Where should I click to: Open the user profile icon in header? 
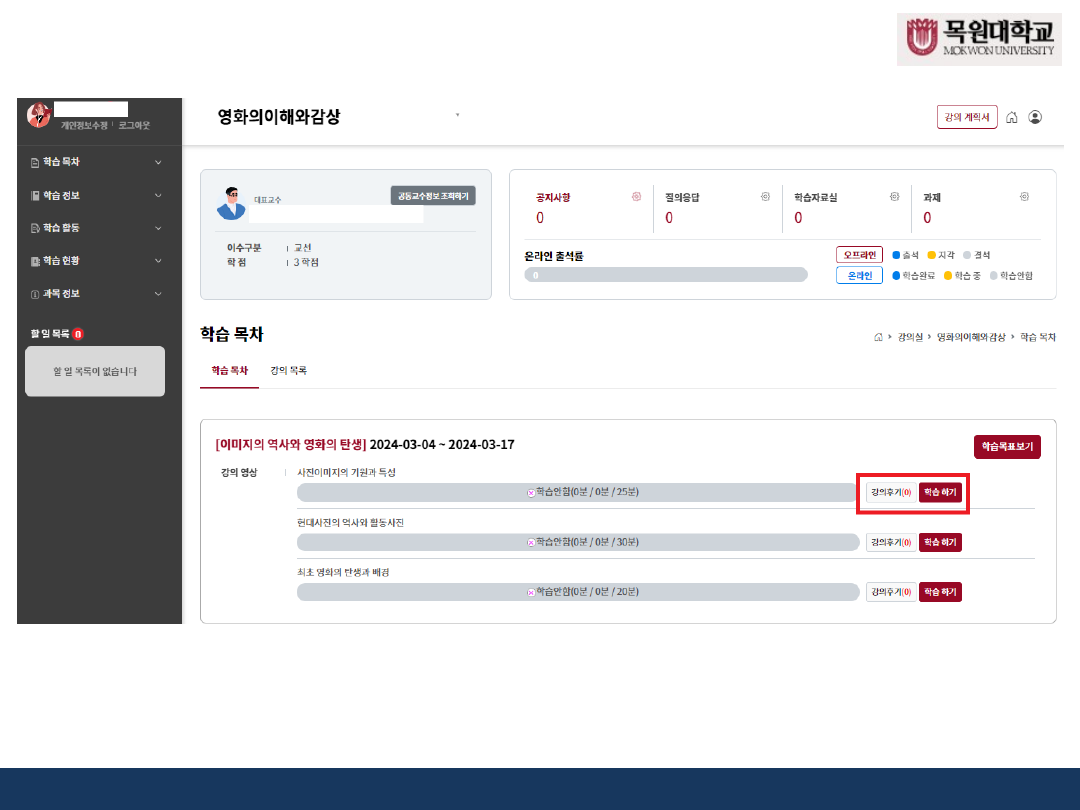coord(1035,117)
